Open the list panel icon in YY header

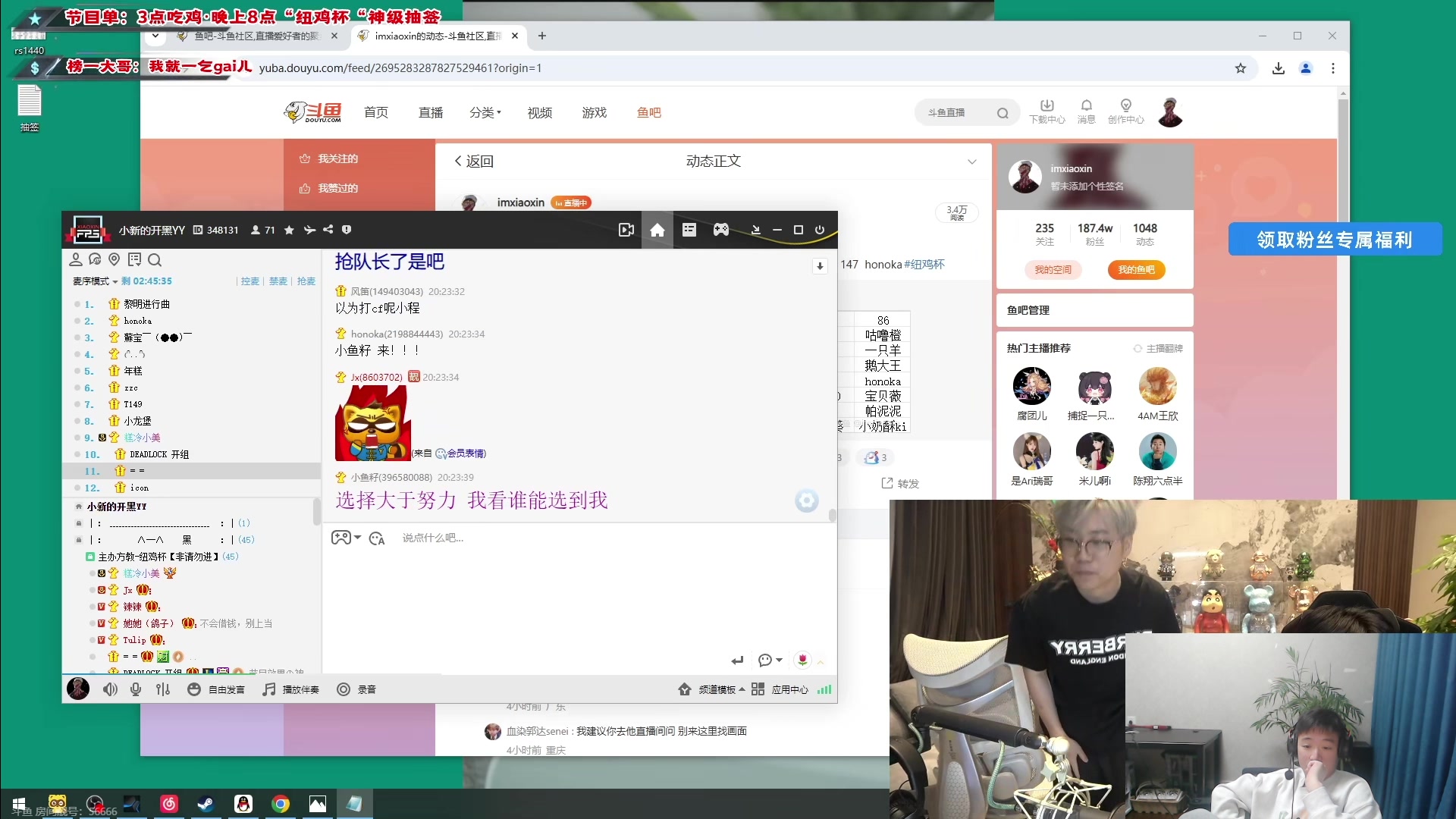point(689,230)
